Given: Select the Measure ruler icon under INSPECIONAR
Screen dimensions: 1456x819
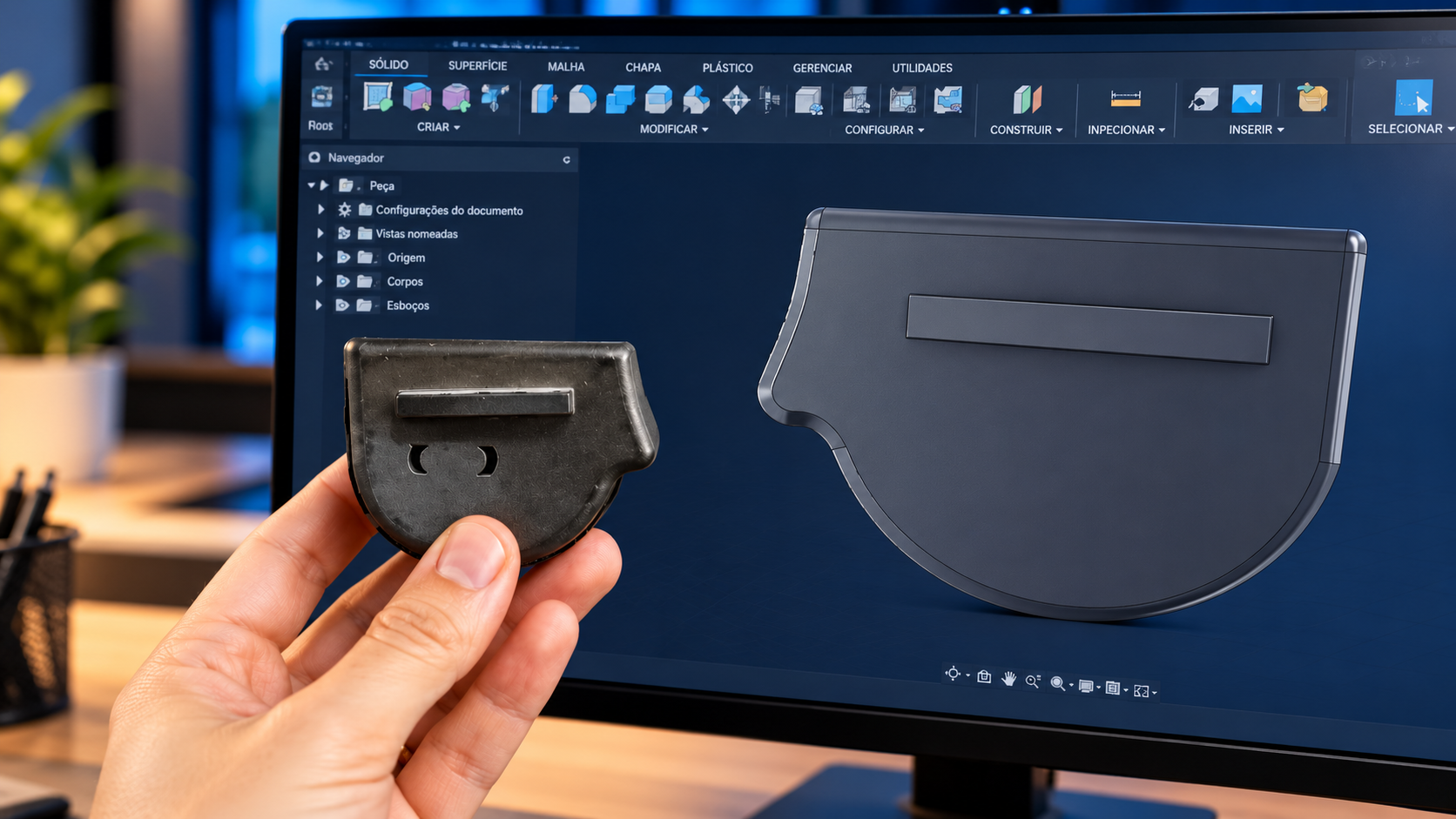Looking at the screenshot, I should (1125, 98).
